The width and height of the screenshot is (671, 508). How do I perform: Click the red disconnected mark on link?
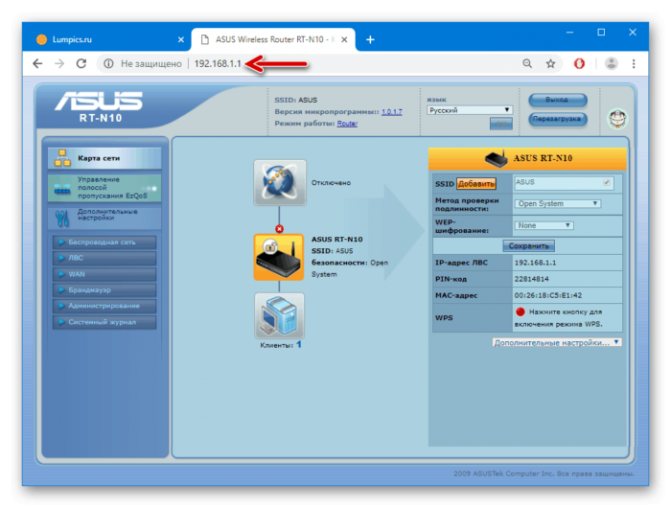(279, 229)
